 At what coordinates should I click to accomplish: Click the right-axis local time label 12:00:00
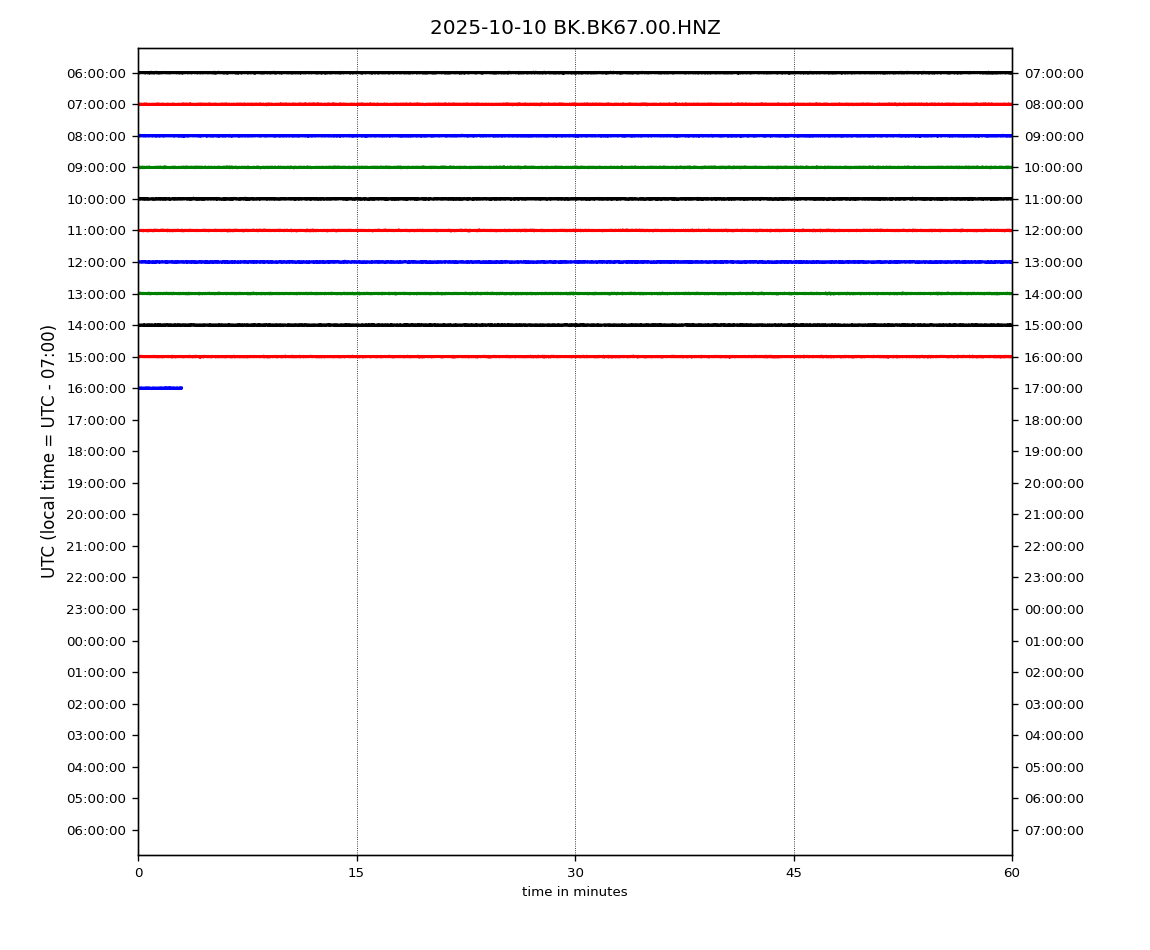click(x=1054, y=230)
